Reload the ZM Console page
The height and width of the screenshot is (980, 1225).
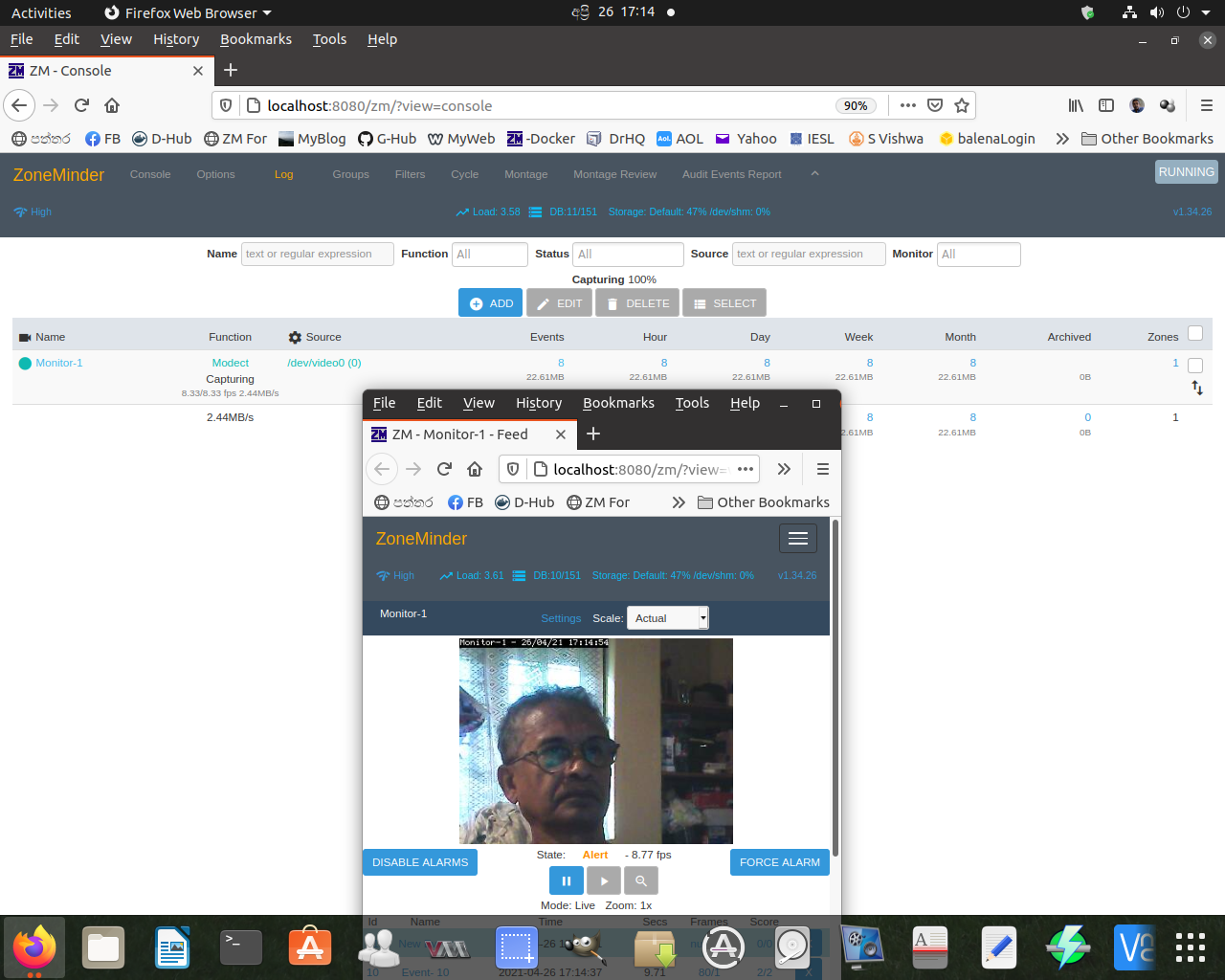[81, 105]
